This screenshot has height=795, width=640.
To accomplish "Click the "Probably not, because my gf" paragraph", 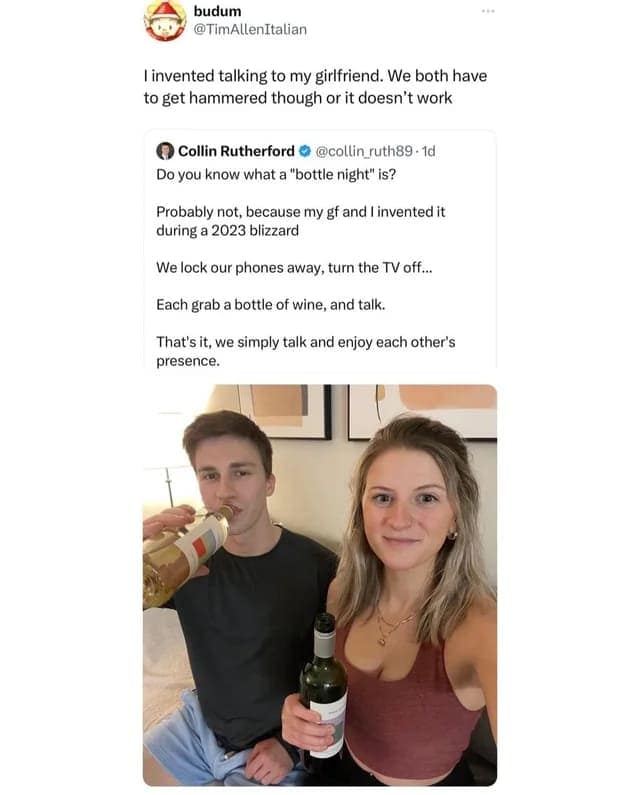I will coord(300,221).
